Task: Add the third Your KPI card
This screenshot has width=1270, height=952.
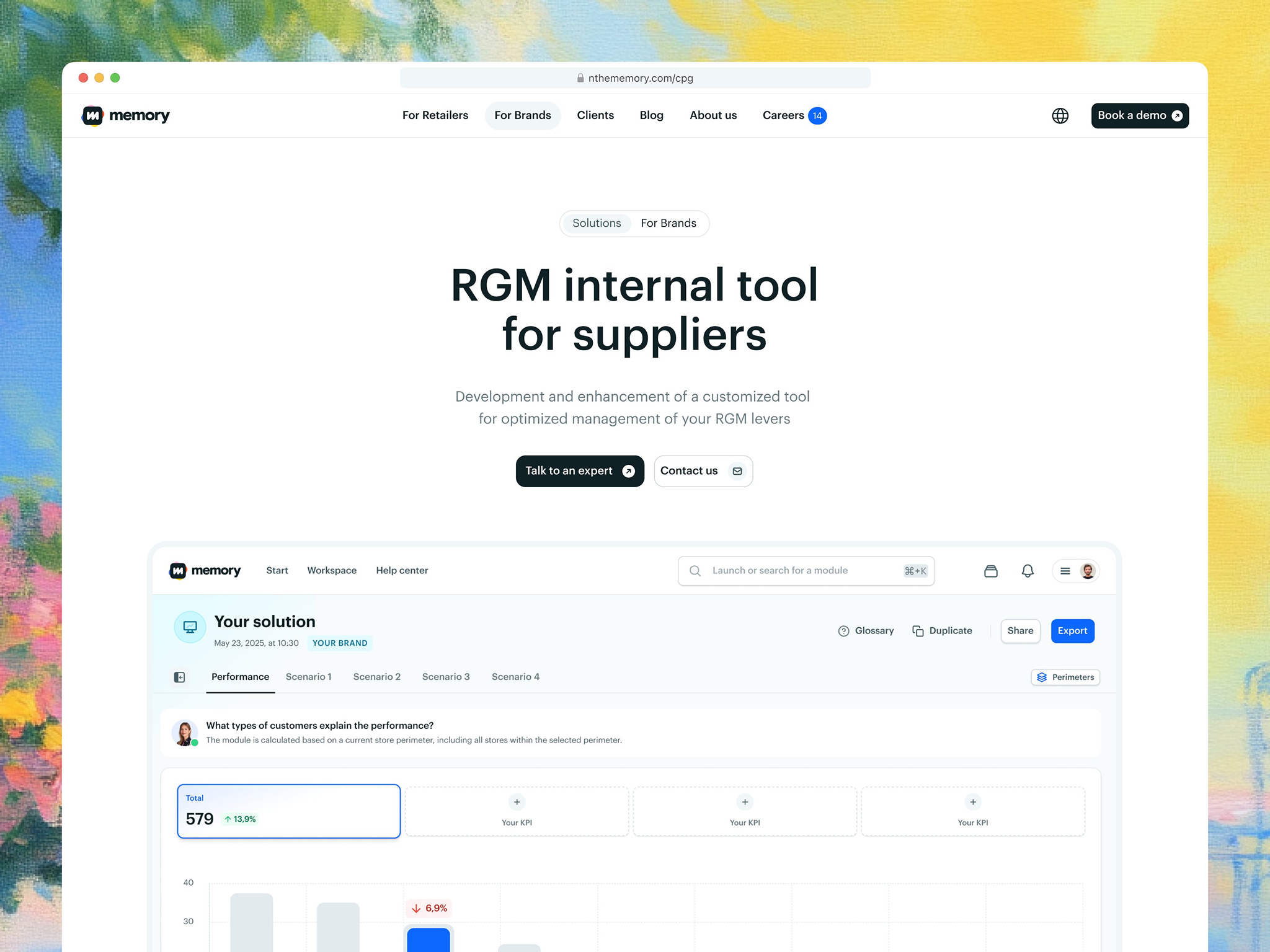Action: [973, 811]
